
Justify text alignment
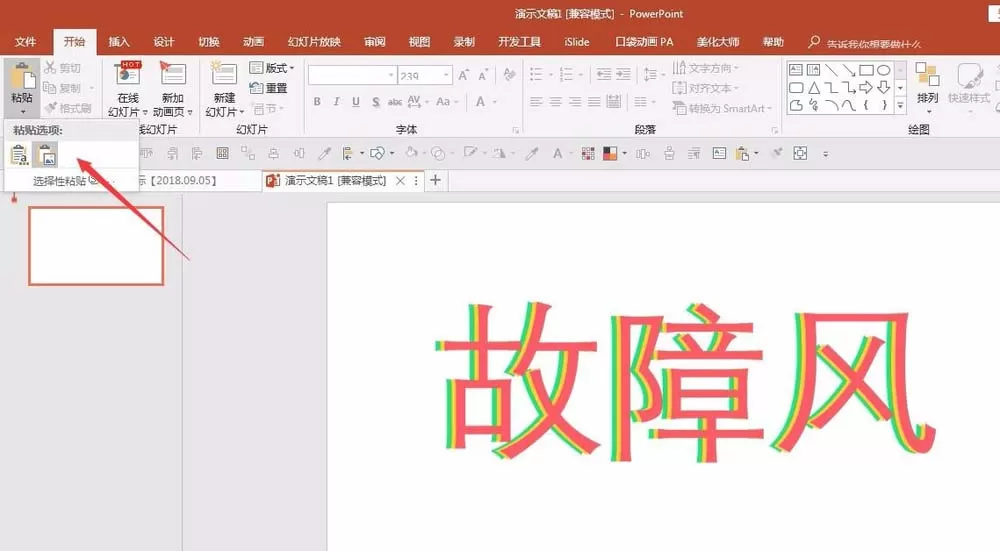pyautogui.click(x=594, y=101)
